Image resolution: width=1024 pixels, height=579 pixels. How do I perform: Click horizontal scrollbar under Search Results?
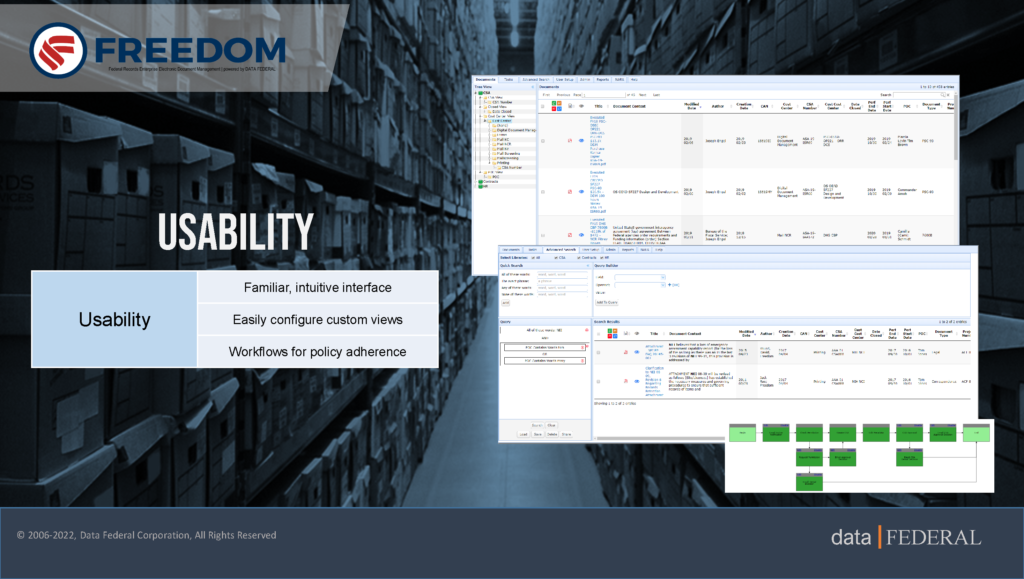point(660,439)
